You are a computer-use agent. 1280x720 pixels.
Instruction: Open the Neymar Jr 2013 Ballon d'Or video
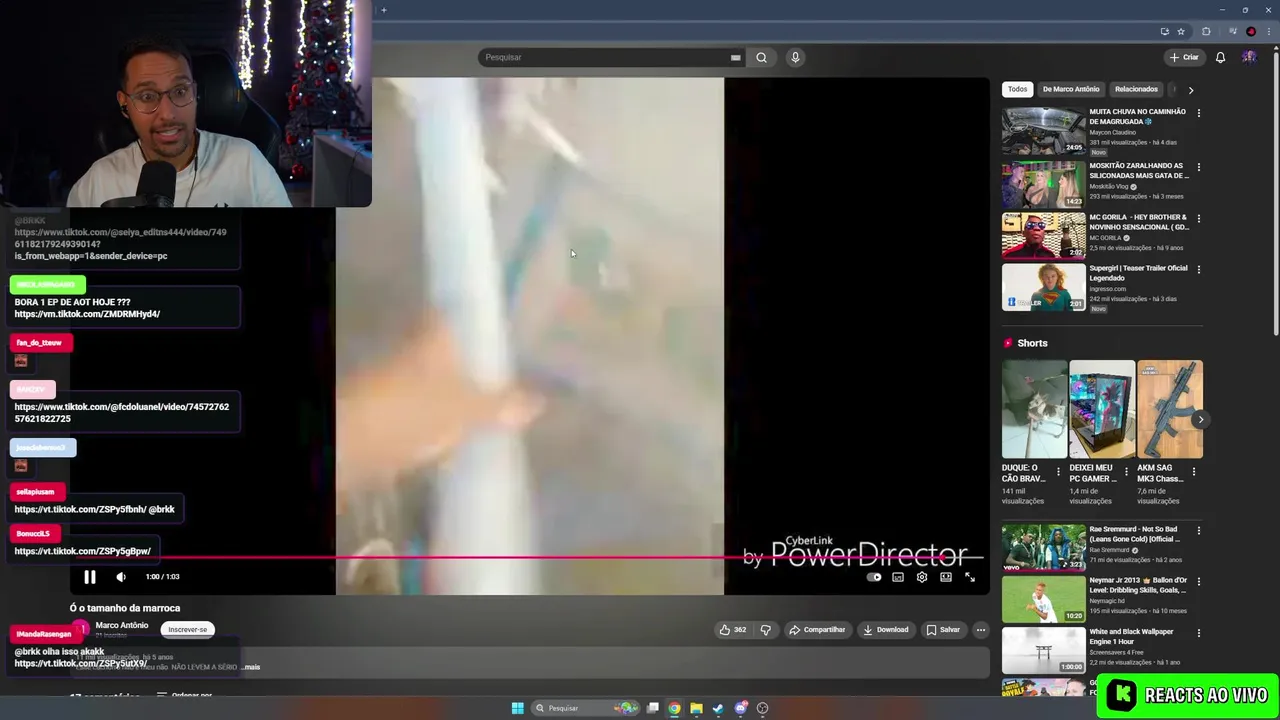(x=1043, y=599)
